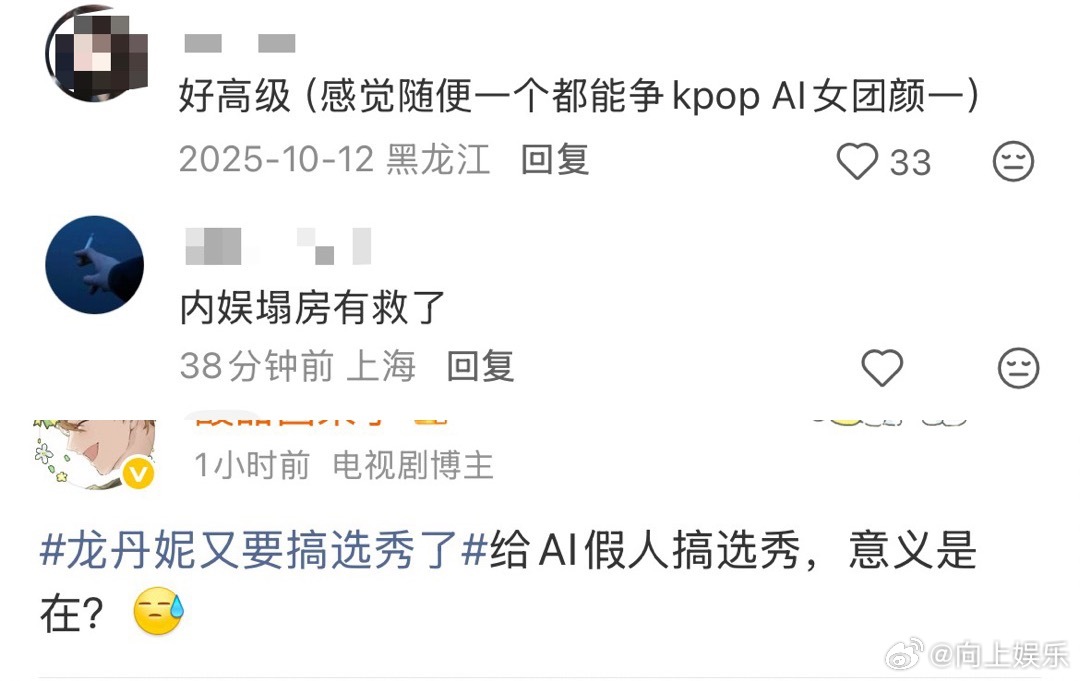This screenshot has height=681, width=1080.
Task: Click the 33 likes count
Action: point(911,163)
